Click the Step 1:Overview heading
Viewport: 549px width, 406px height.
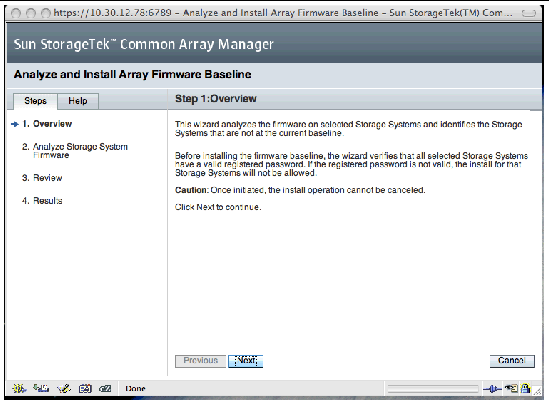point(216,99)
